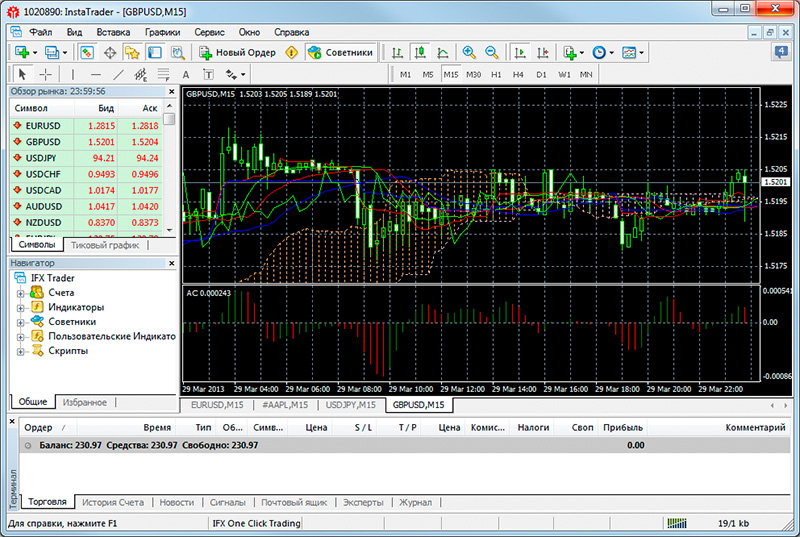Switch timeframe to H1
800x537 pixels.
point(495,74)
